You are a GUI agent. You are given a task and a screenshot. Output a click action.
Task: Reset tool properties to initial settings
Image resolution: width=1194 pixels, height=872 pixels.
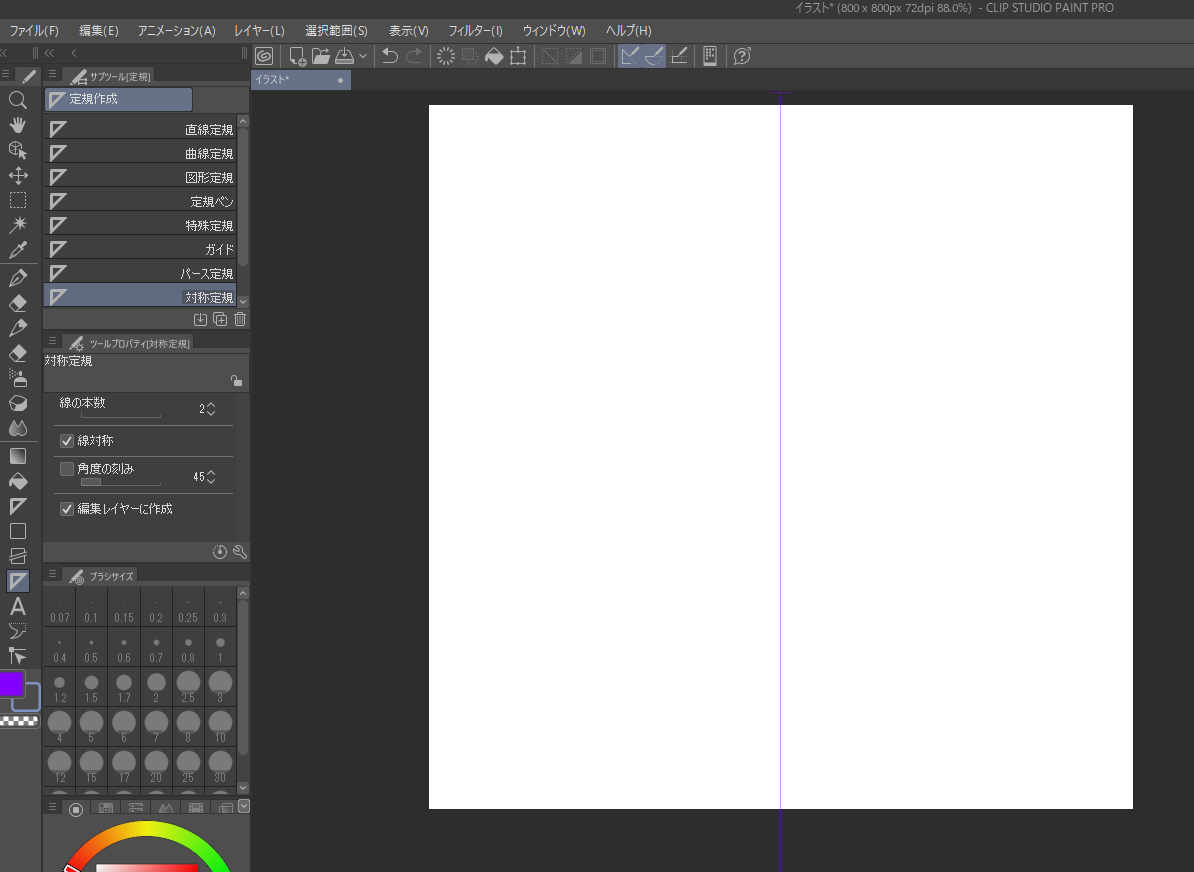[219, 552]
